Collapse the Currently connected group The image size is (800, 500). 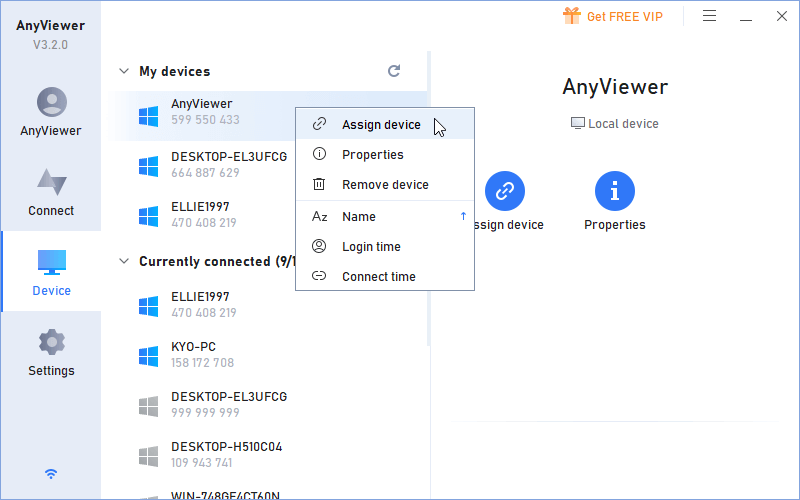[x=124, y=261]
